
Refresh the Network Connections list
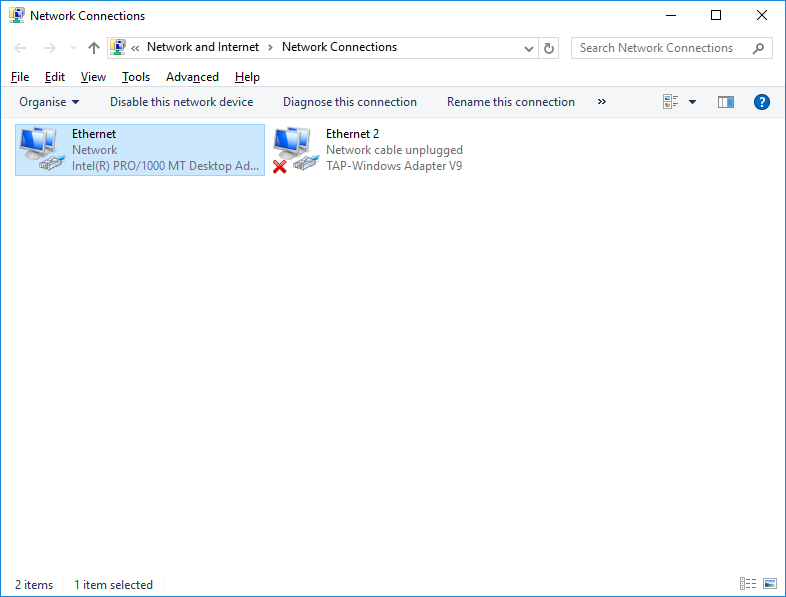pos(548,48)
